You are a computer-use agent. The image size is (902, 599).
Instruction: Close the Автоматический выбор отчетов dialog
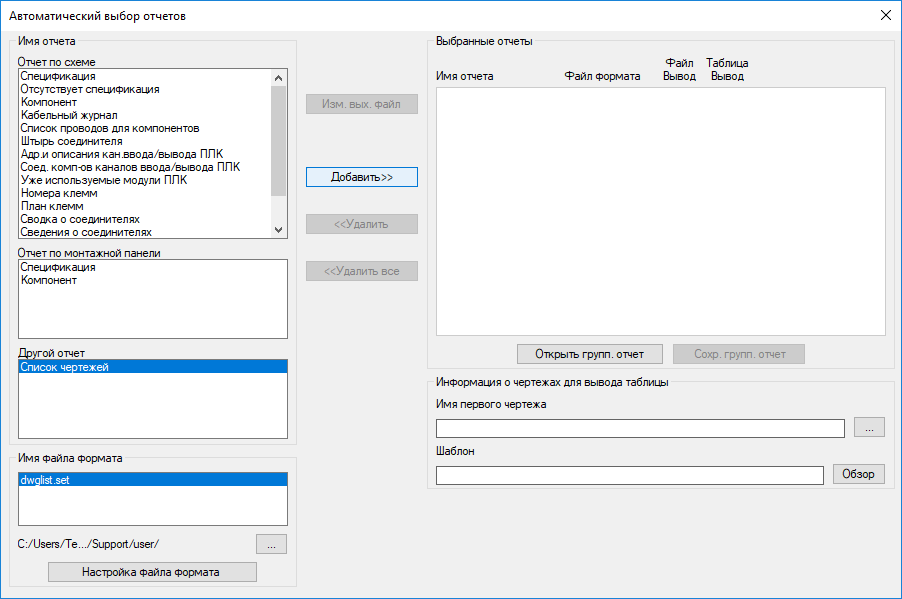[x=885, y=15]
